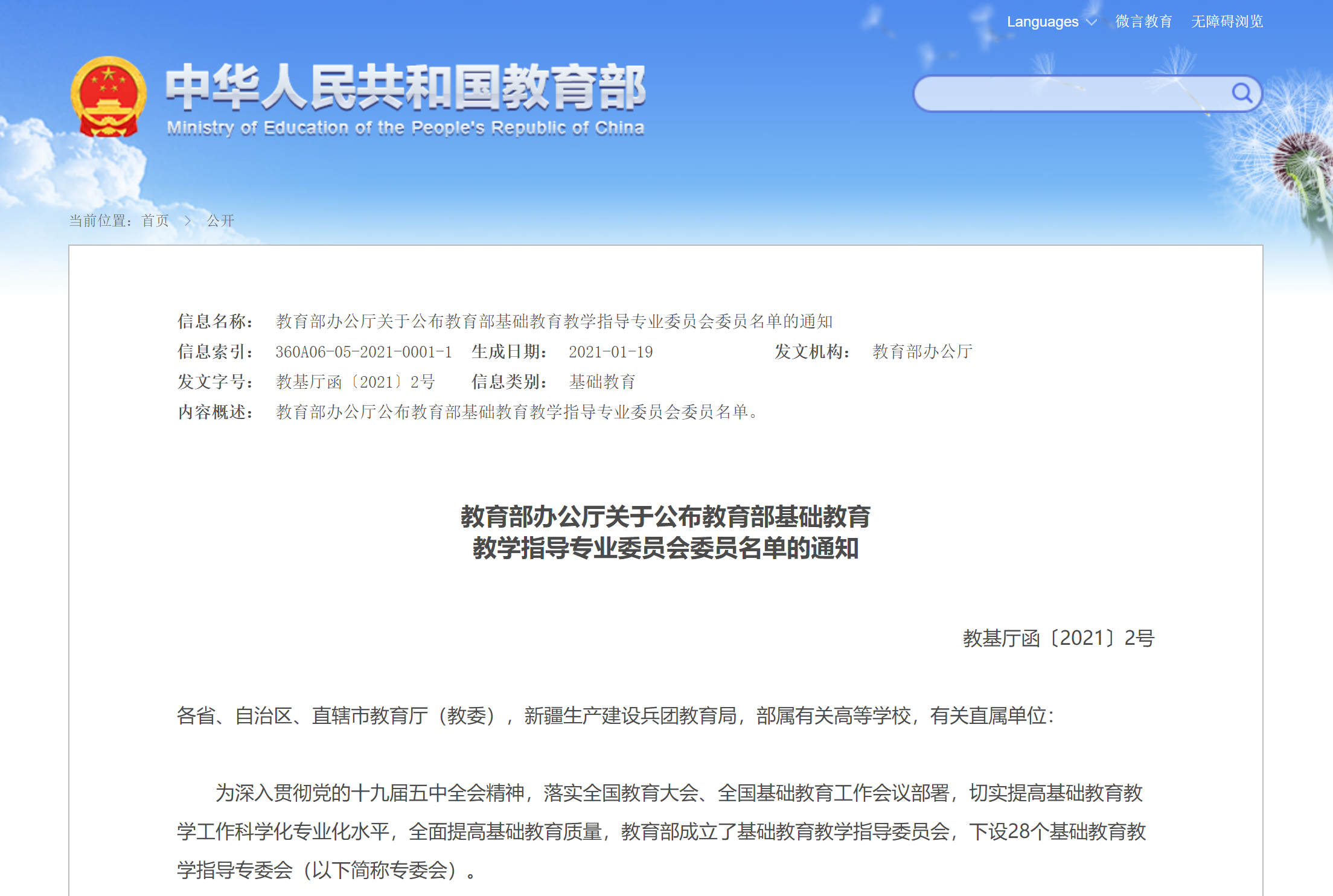1333x896 pixels.
Task: Click the search magnifier icon
Action: coord(1242,93)
